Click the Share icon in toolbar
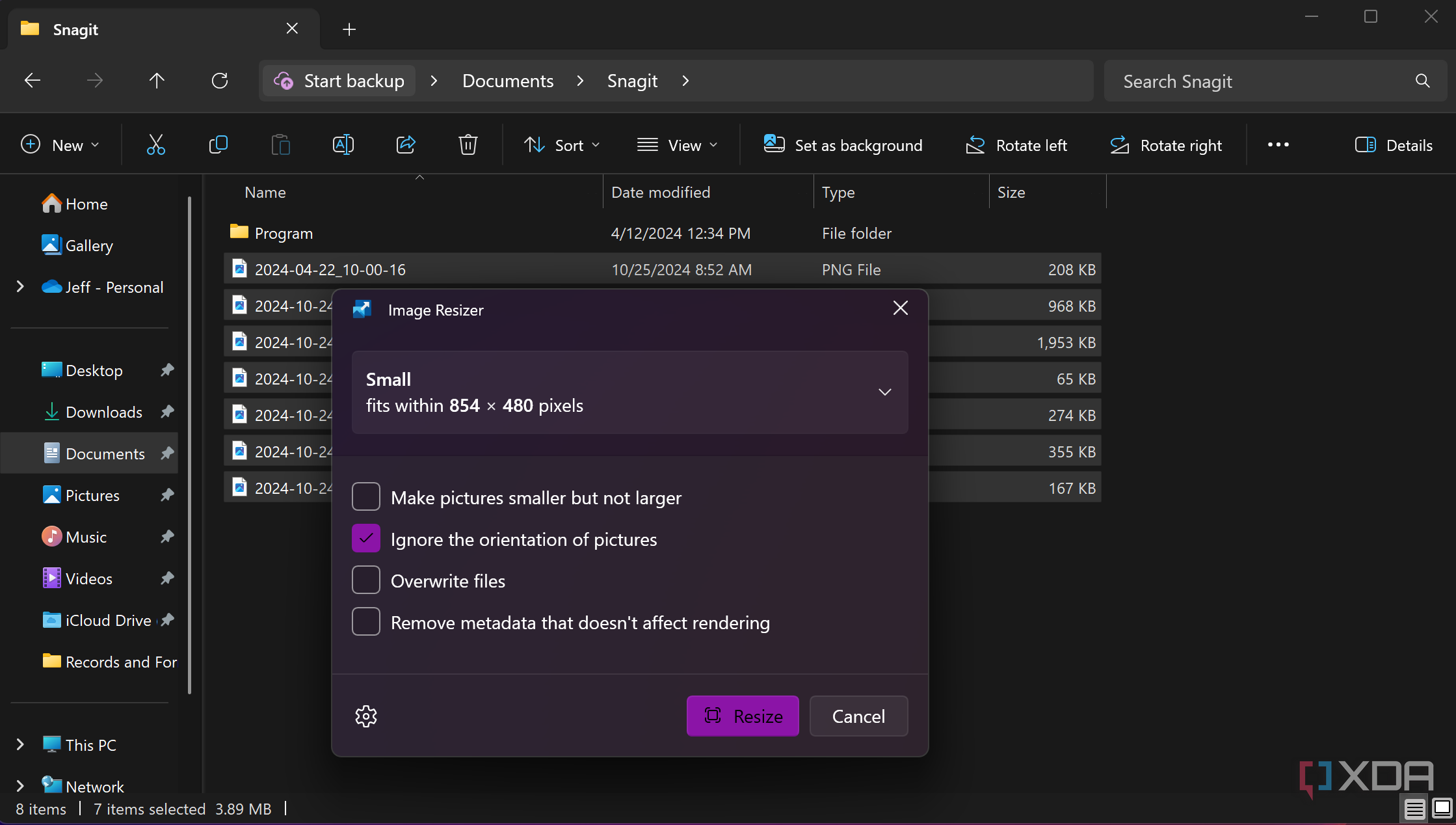 [x=406, y=144]
